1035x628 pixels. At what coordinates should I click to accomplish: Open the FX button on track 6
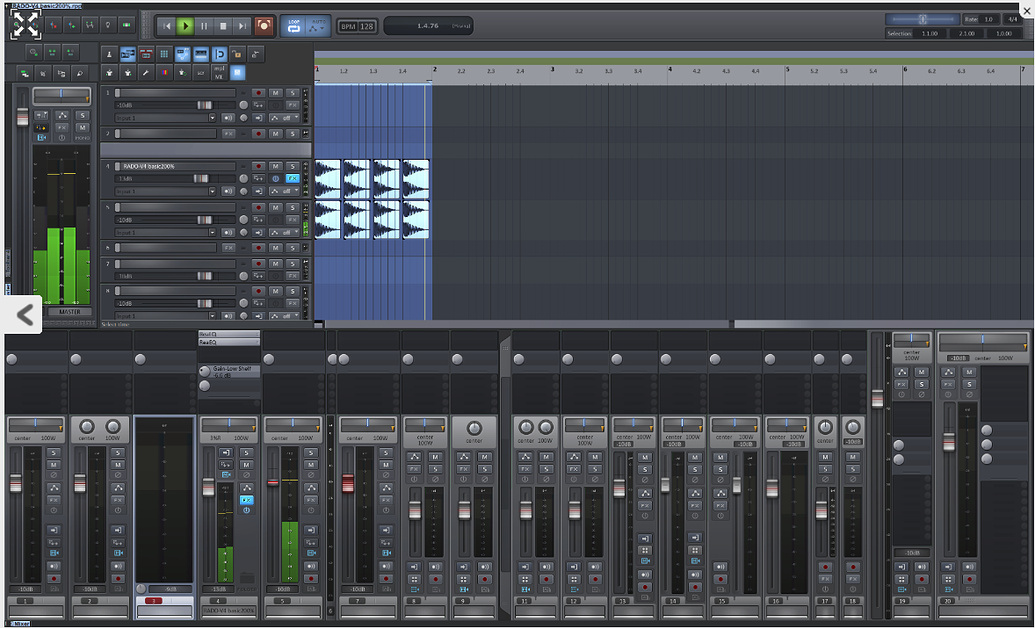[228, 248]
